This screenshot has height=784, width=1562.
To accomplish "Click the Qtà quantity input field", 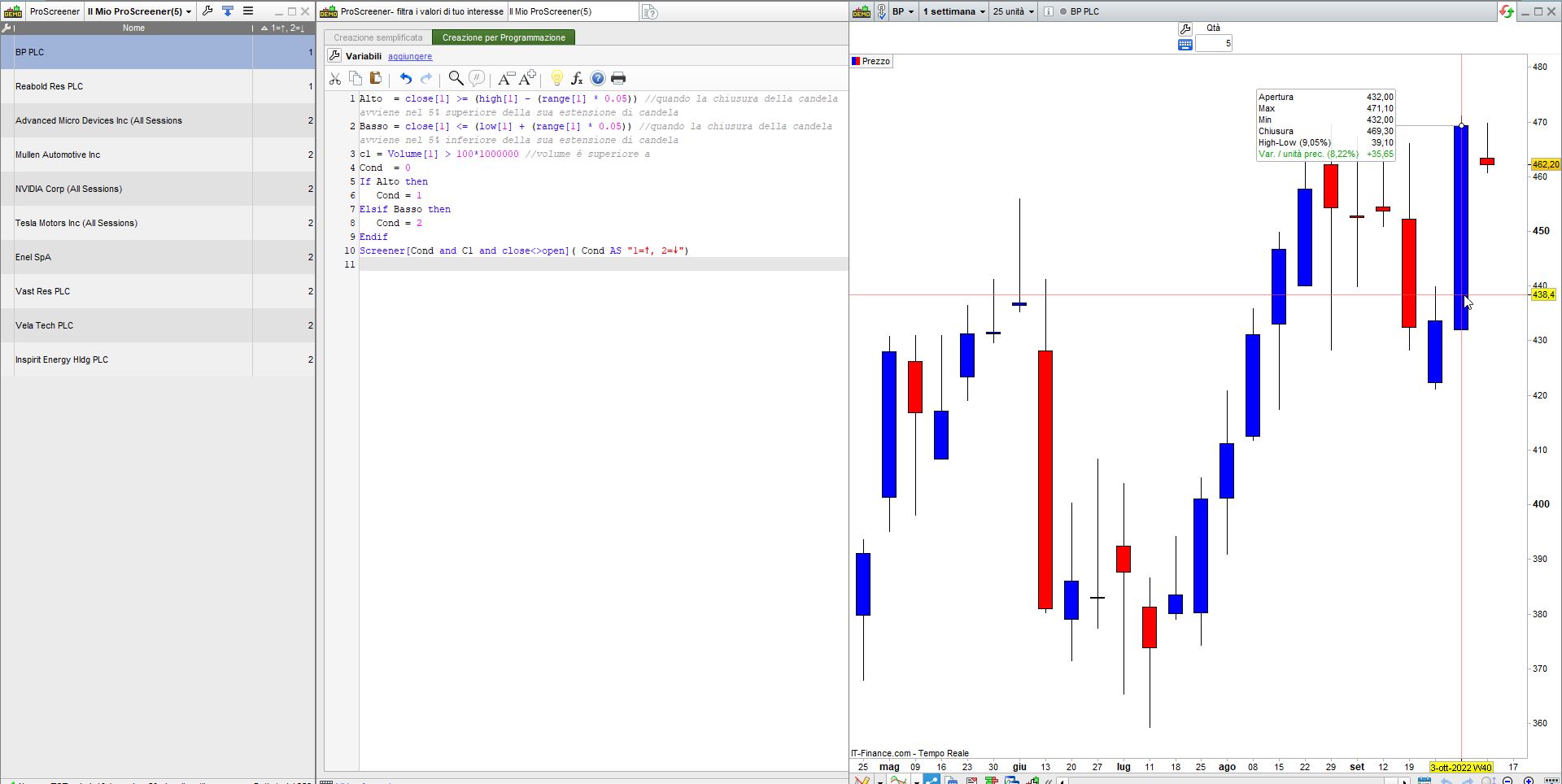I will [1214, 44].
